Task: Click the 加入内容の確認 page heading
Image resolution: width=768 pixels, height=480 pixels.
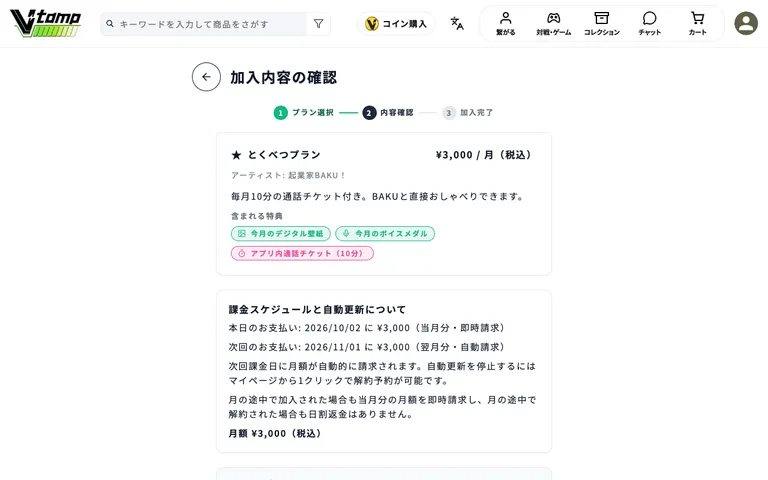Action: pos(284,77)
